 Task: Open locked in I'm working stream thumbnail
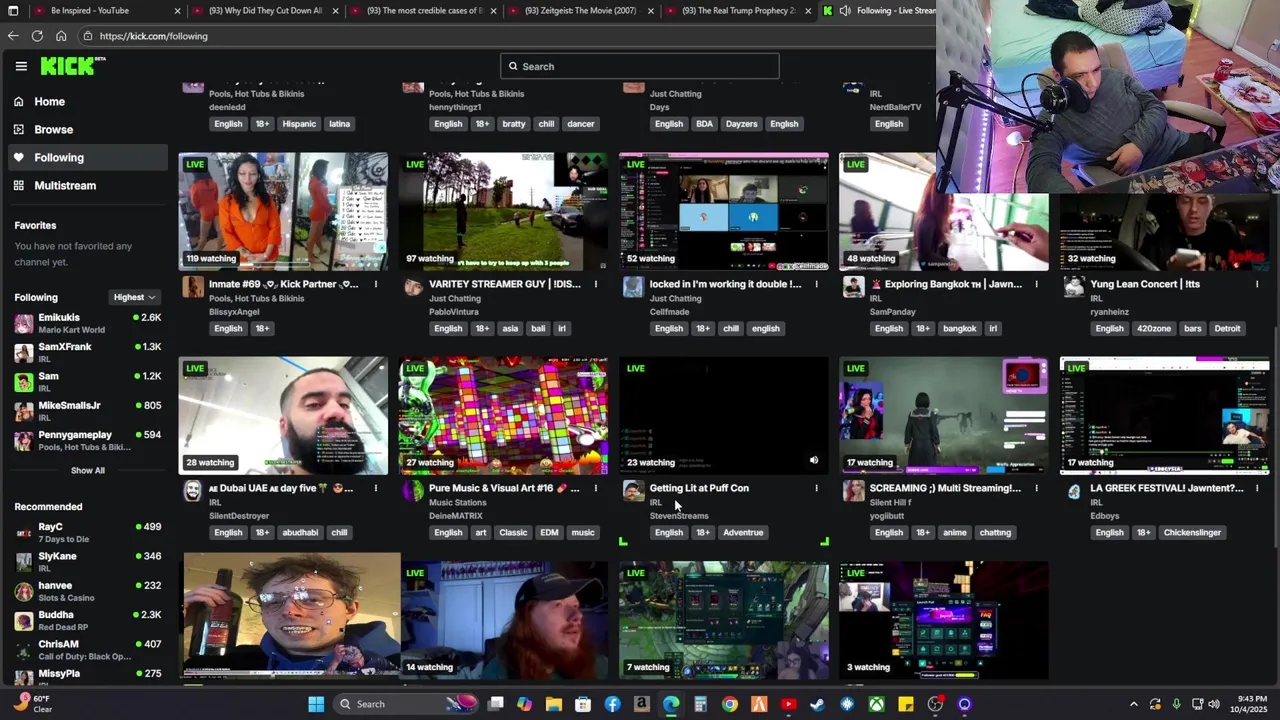pos(724,211)
